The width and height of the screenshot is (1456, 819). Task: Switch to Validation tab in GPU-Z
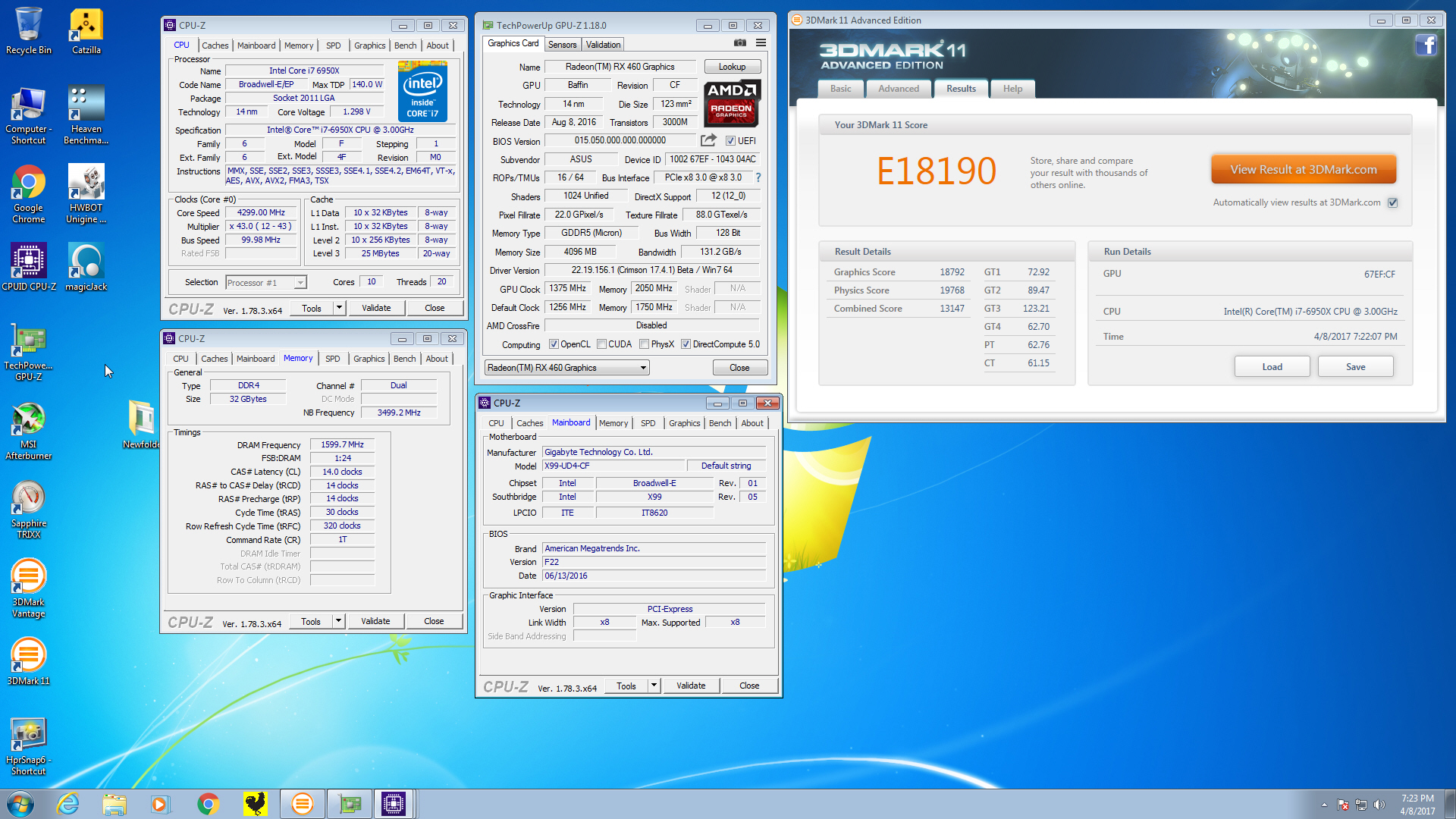coord(603,45)
